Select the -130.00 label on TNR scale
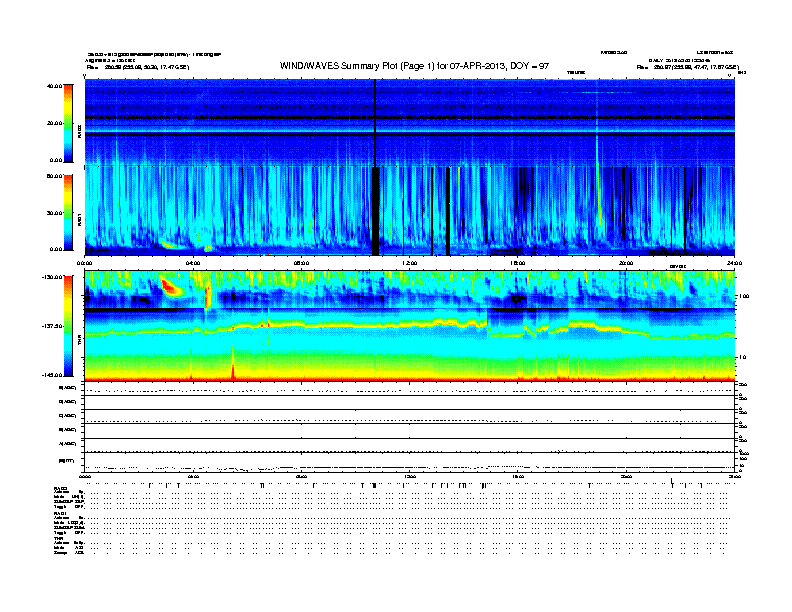 [x=53, y=277]
